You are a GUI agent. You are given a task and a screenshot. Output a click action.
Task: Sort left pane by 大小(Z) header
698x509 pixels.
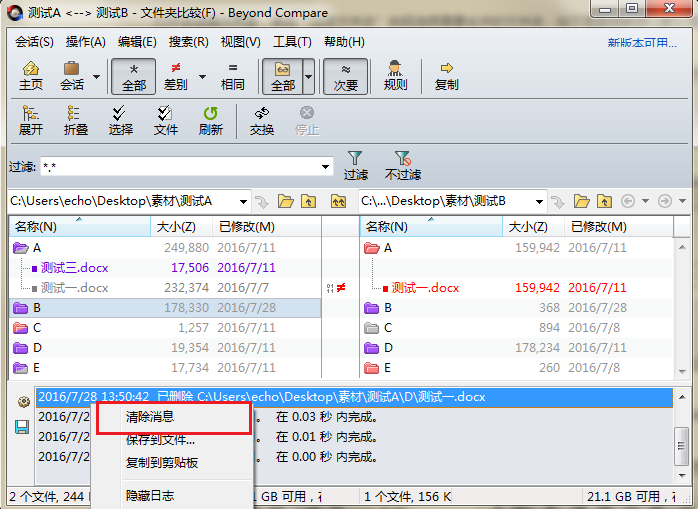(x=181, y=227)
